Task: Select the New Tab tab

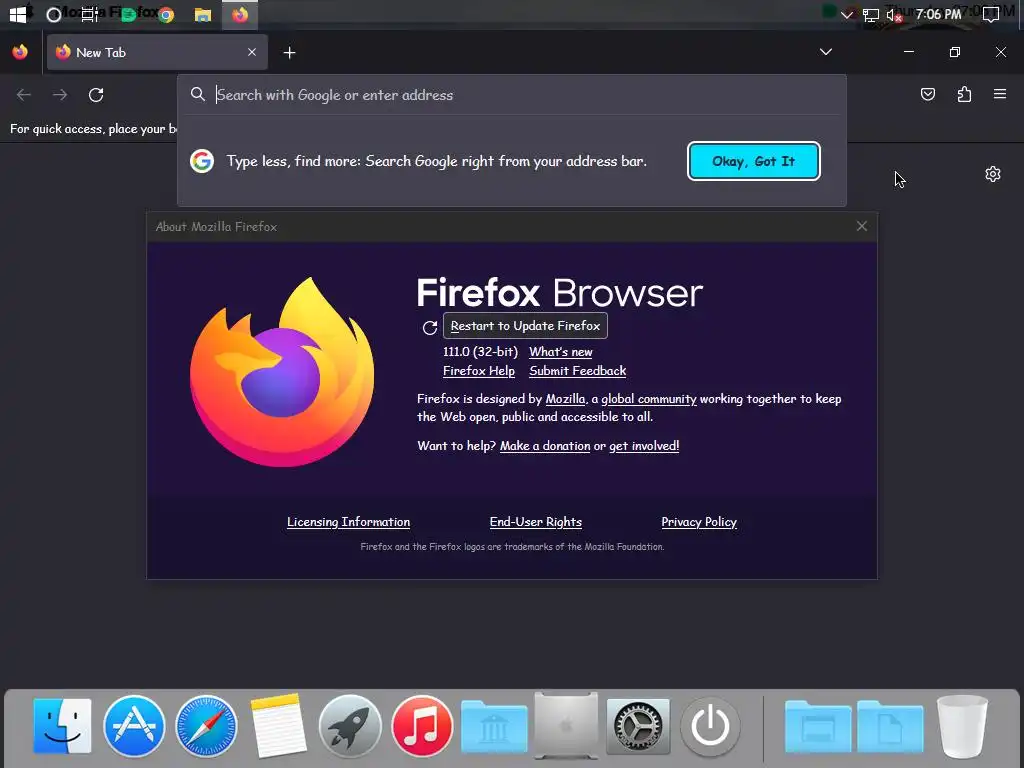Action: coord(157,52)
